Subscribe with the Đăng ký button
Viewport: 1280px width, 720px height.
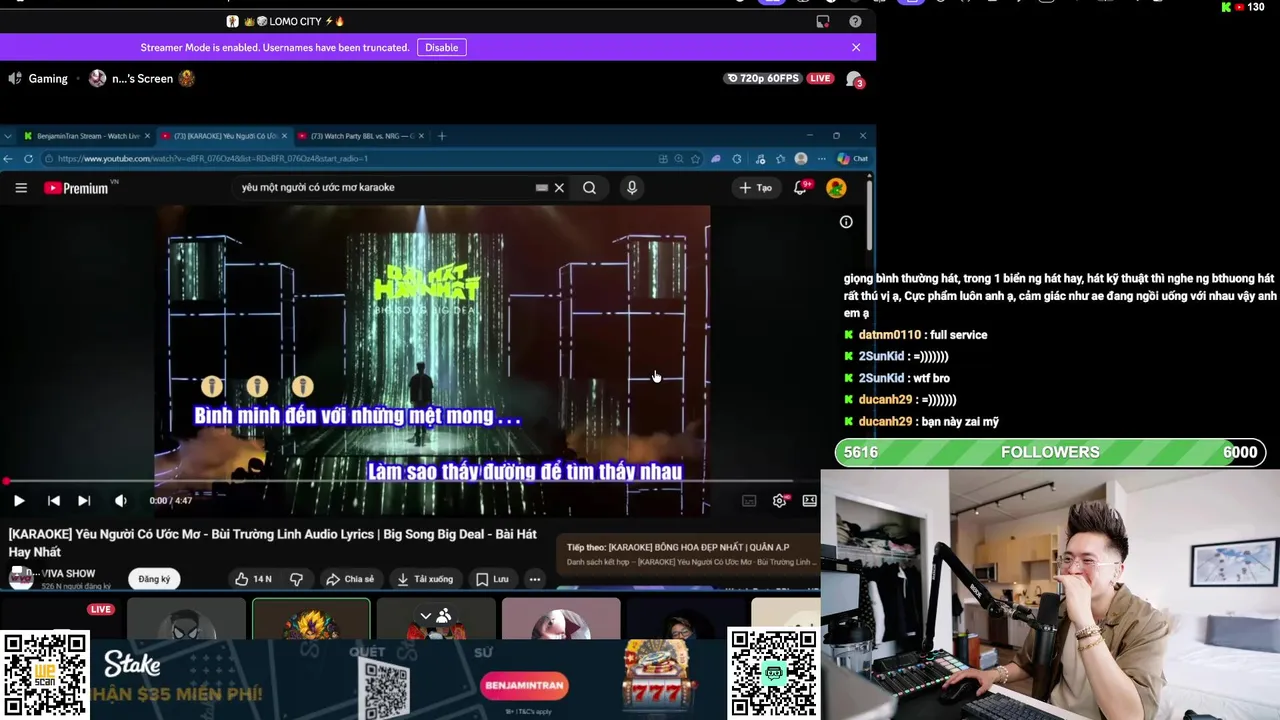pos(154,579)
